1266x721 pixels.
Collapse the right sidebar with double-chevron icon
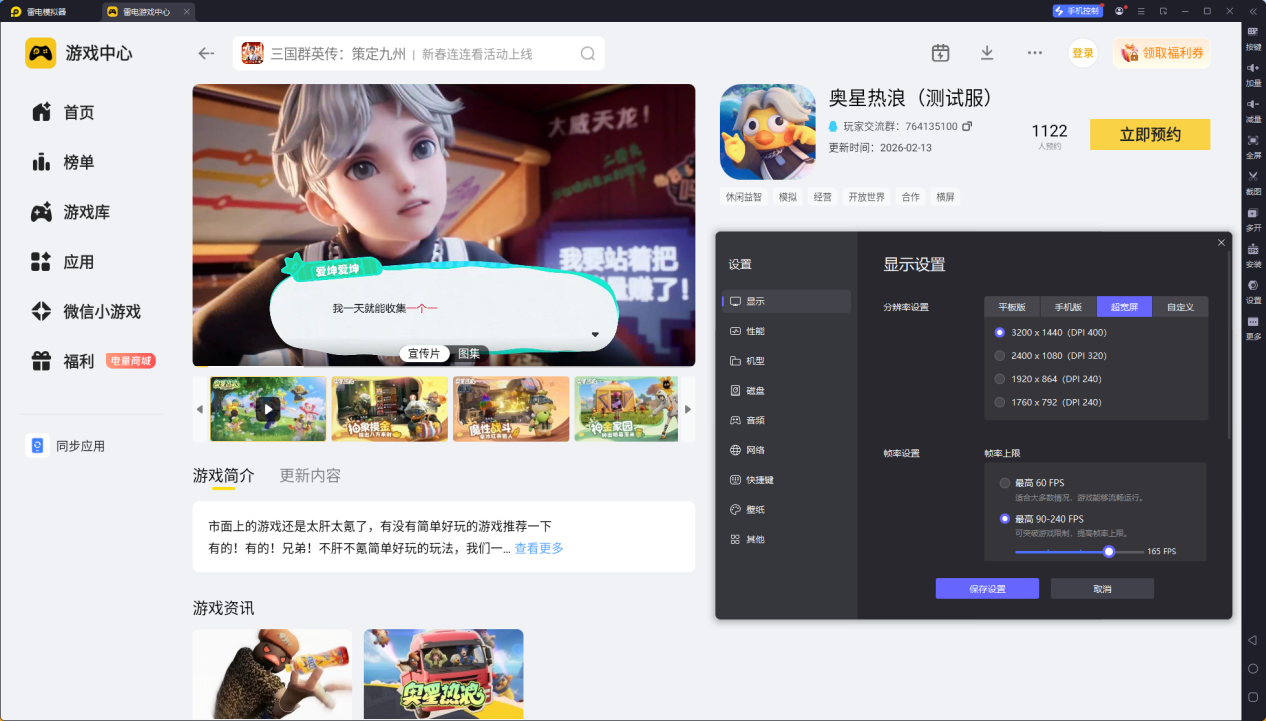pos(1252,11)
